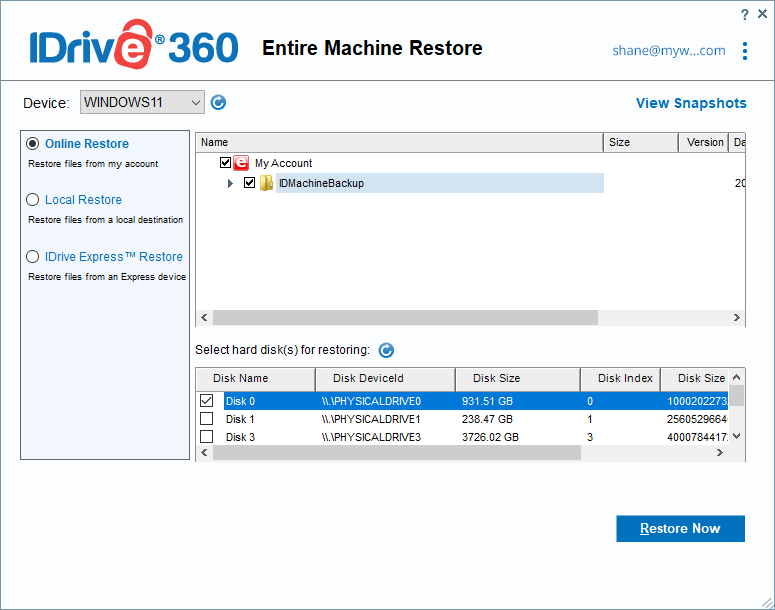Open the View Snapshots link
Screen dimensions: 775x610
click(x=691, y=103)
